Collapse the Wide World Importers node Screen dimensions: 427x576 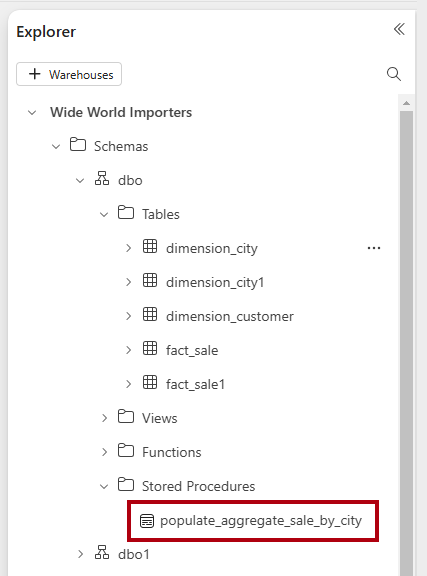32,112
